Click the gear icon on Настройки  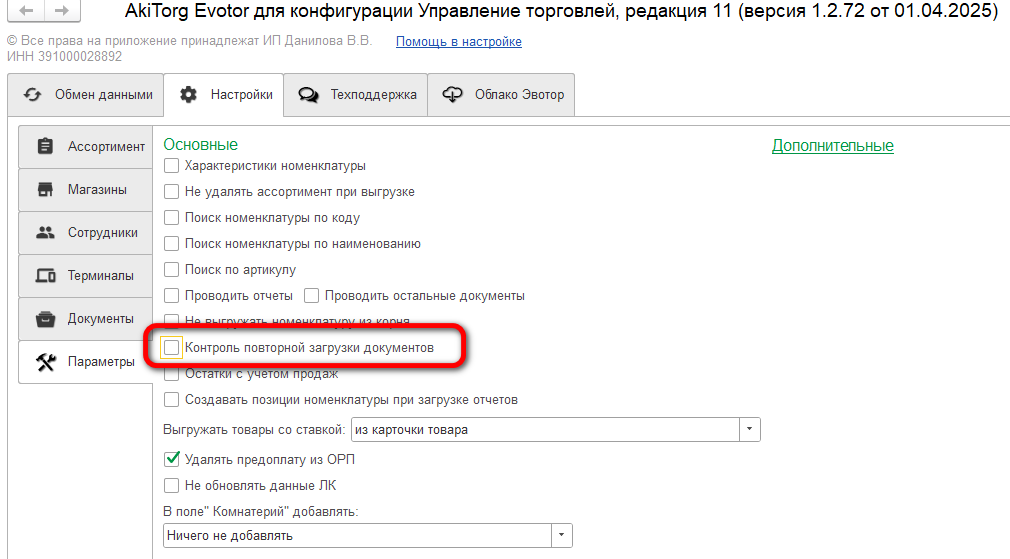tap(188, 95)
